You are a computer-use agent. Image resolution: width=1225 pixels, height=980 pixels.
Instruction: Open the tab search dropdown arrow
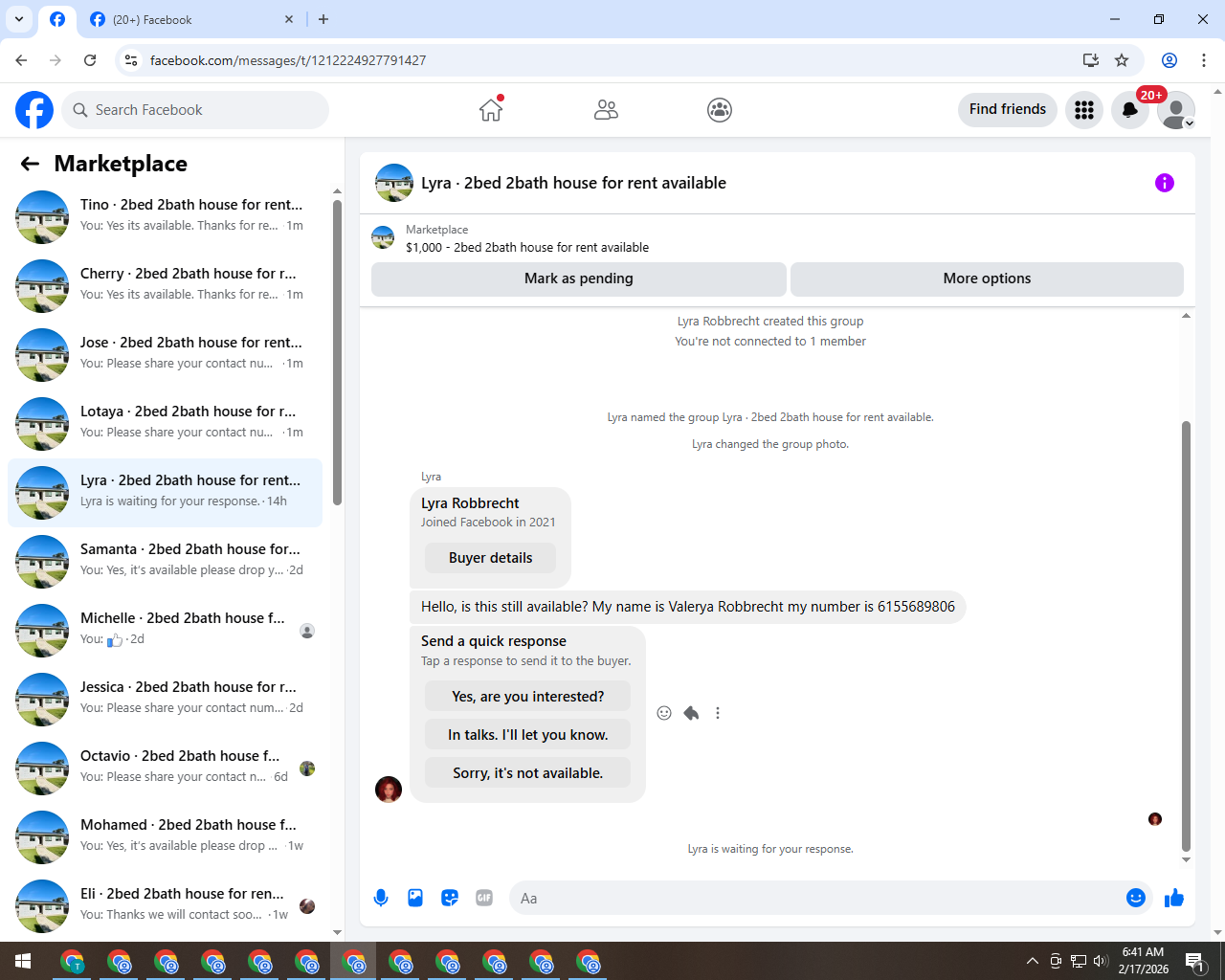[x=18, y=19]
